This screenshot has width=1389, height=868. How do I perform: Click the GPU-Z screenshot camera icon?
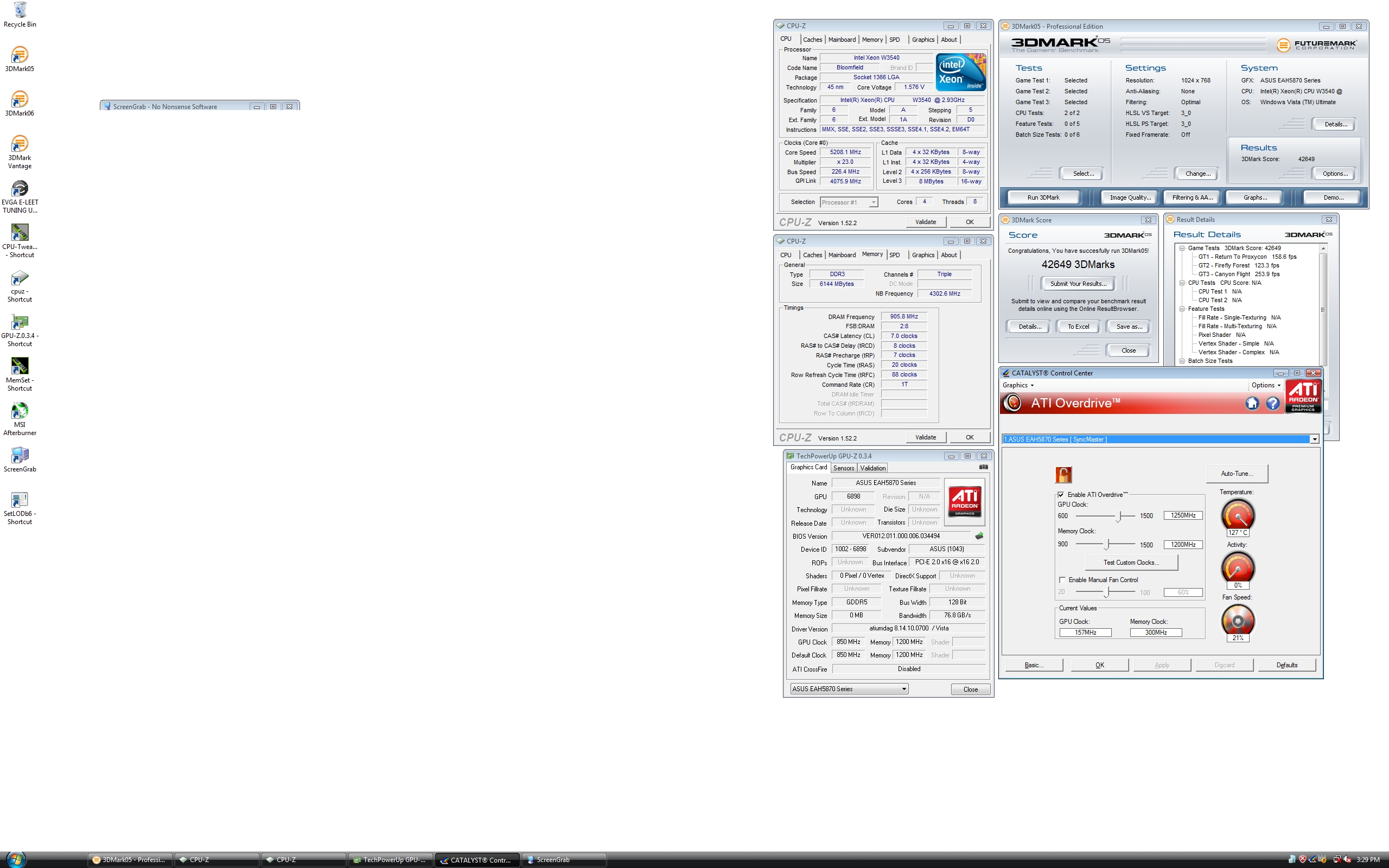pyautogui.click(x=983, y=467)
